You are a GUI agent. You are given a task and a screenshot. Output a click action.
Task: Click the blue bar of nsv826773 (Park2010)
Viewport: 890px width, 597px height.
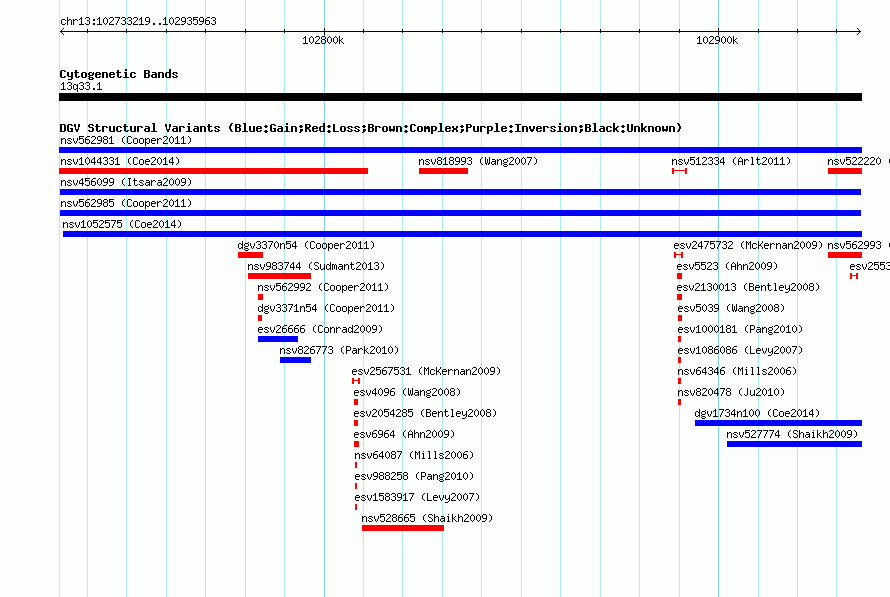tap(295, 360)
